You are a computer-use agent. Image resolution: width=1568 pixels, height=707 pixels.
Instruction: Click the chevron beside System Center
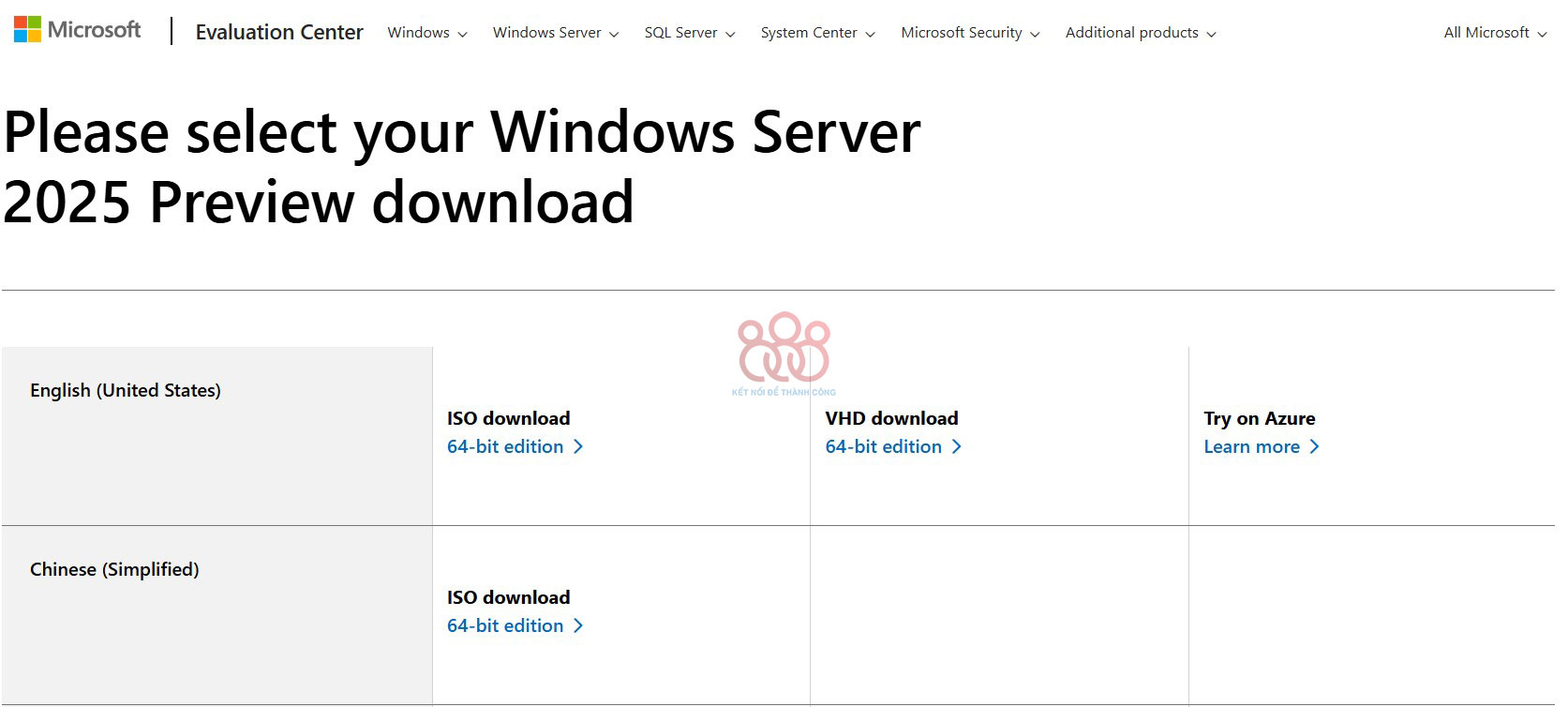870,35
